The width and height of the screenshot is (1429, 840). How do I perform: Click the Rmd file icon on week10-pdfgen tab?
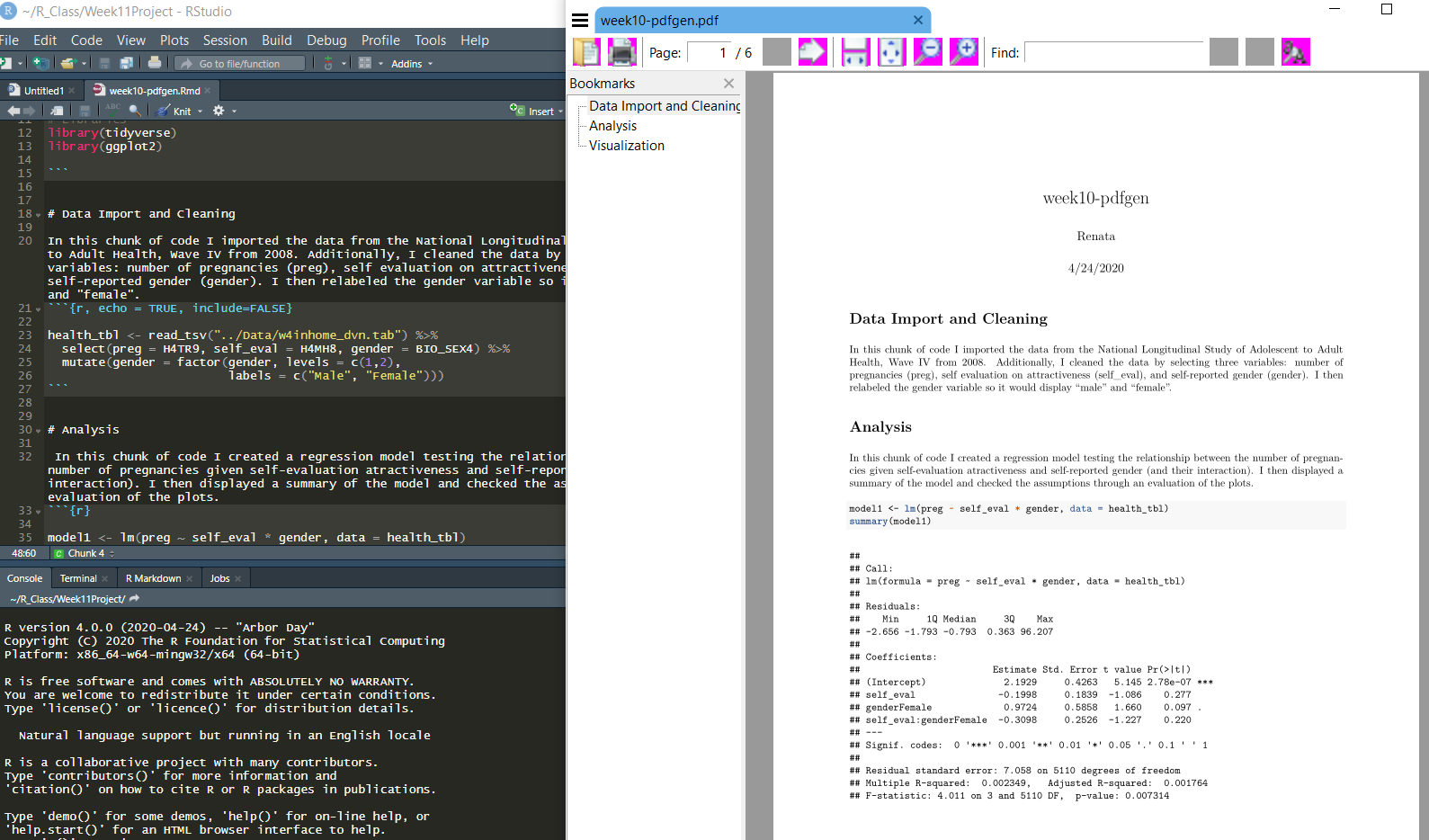coord(99,90)
